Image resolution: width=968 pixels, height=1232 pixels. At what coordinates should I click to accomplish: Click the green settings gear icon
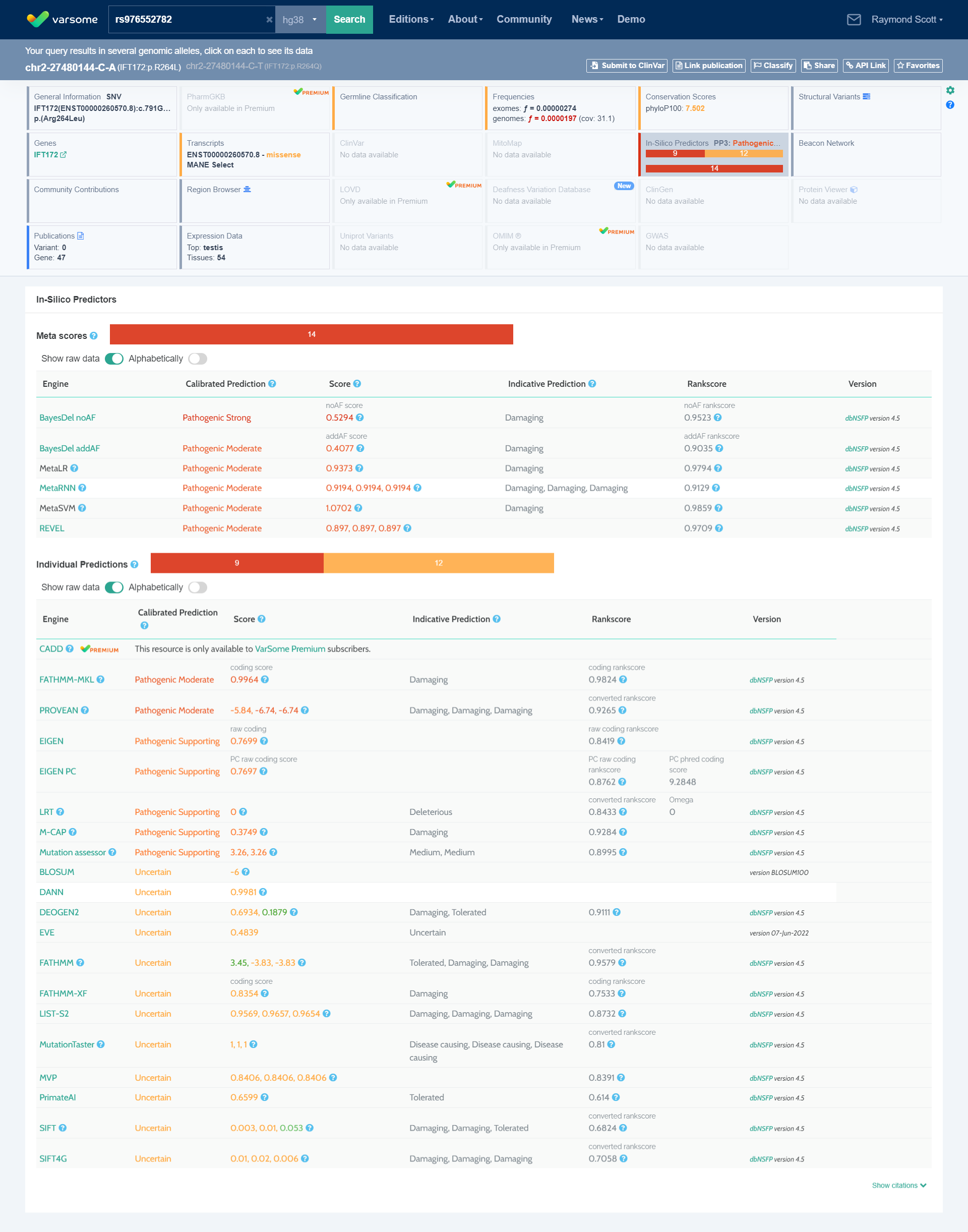tap(950, 91)
